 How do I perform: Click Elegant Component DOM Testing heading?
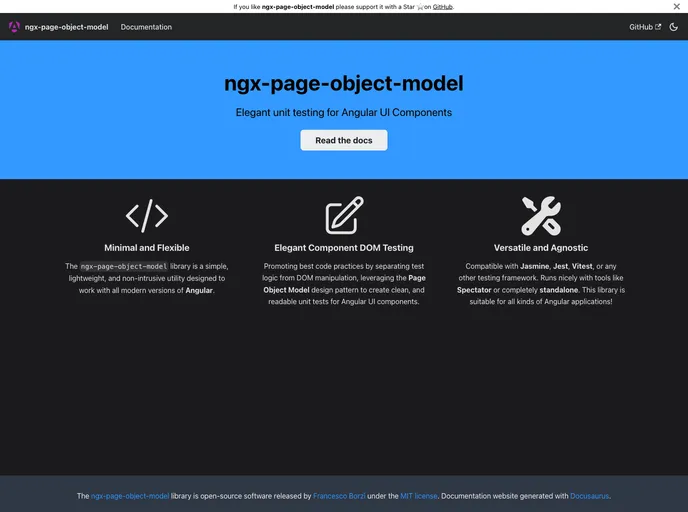click(344, 247)
